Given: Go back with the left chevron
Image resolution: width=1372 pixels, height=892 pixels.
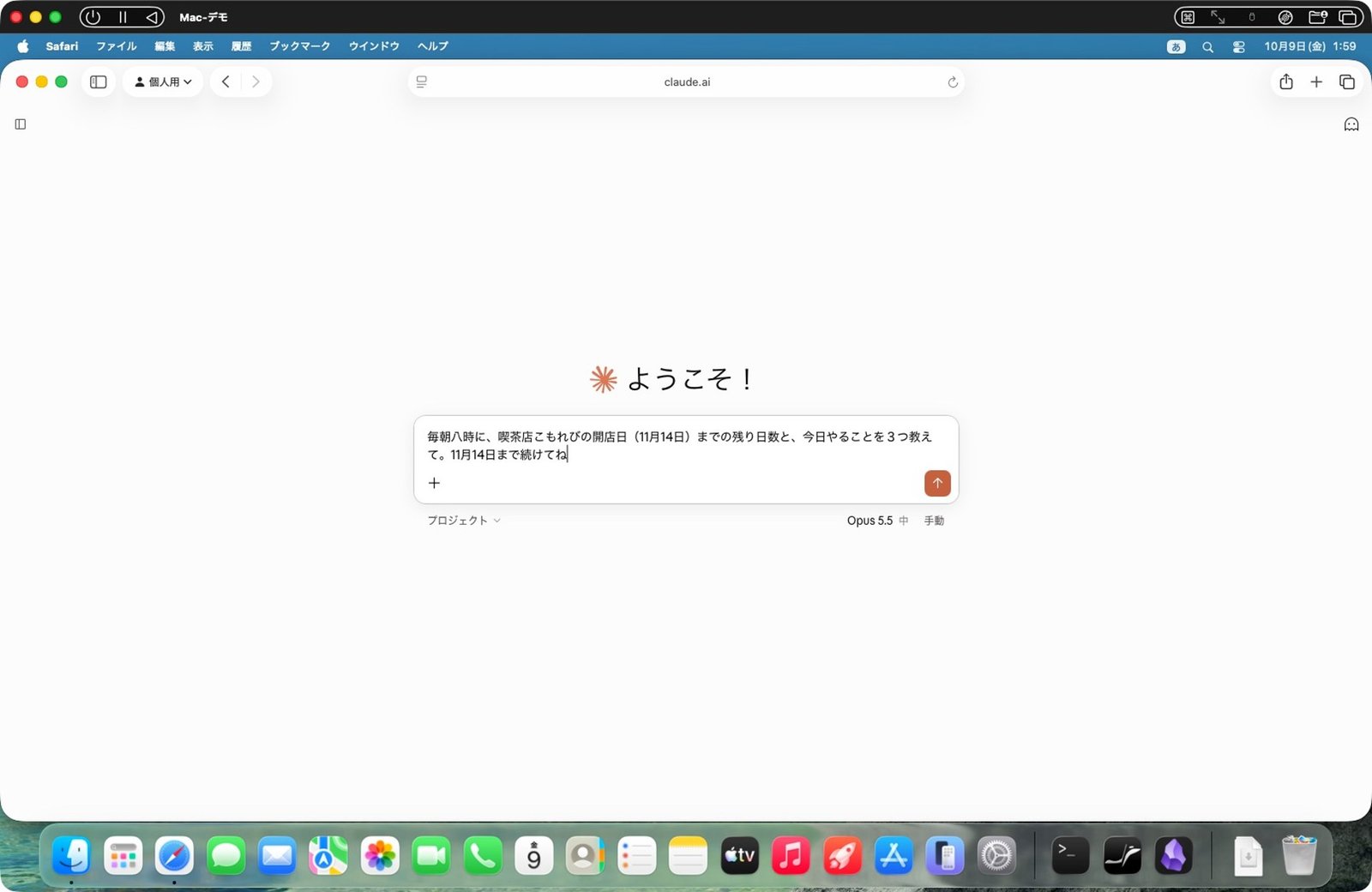Looking at the screenshot, I should [x=226, y=81].
